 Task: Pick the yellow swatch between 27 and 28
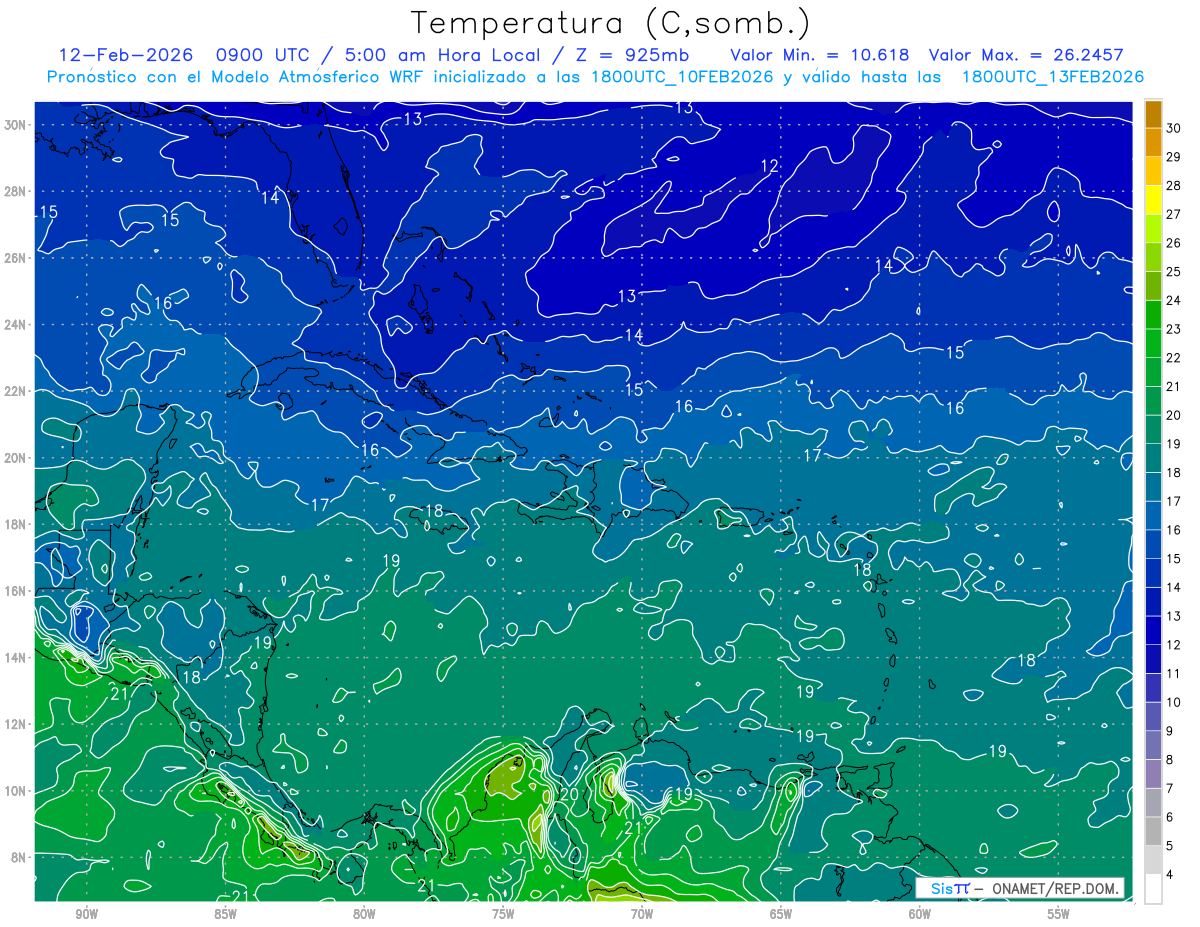click(x=1154, y=201)
